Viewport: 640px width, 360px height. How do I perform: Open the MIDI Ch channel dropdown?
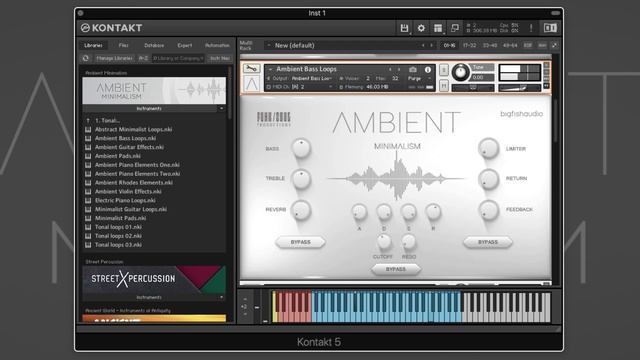pos(312,87)
